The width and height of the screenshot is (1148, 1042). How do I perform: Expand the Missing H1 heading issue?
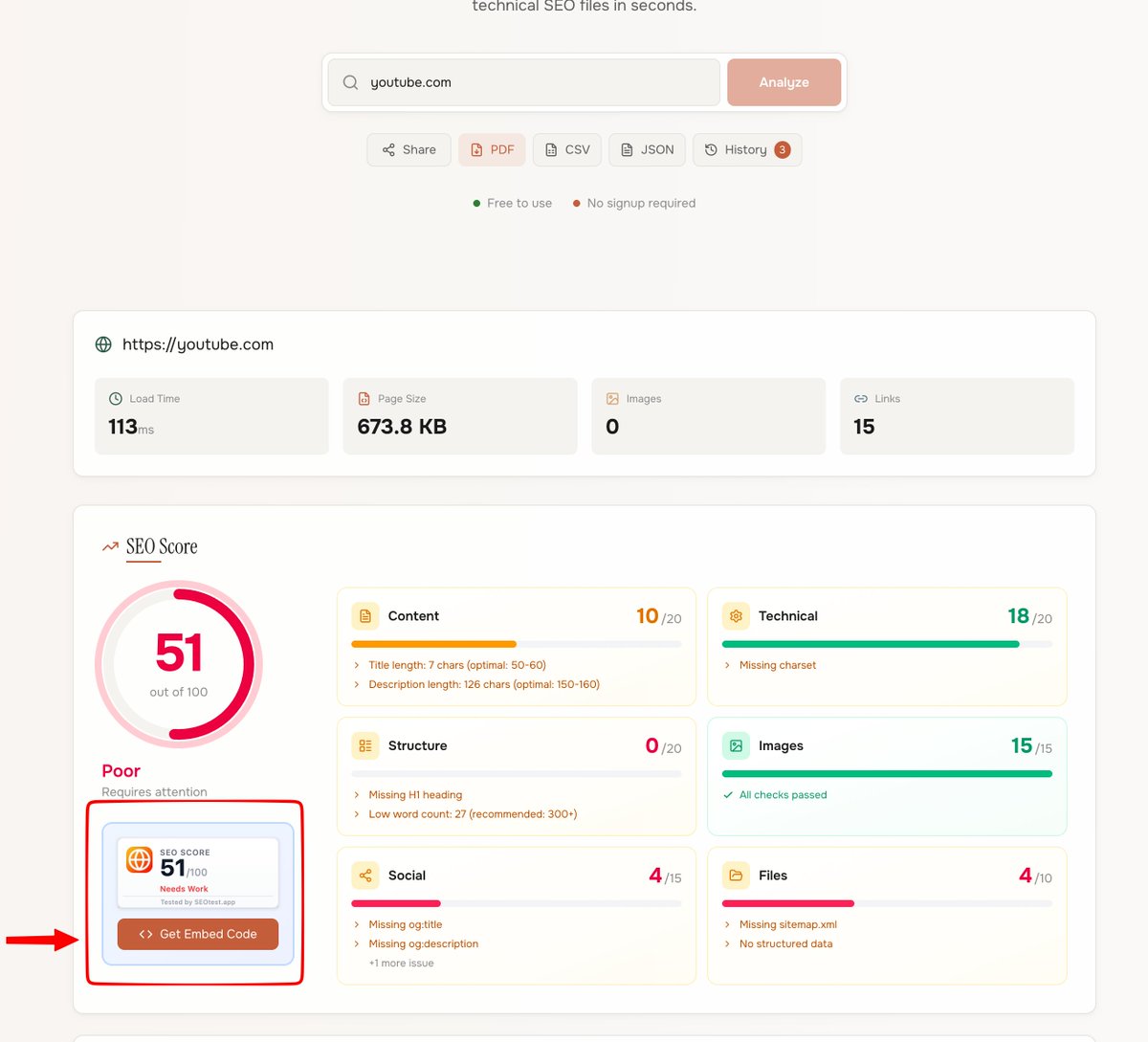408,795
